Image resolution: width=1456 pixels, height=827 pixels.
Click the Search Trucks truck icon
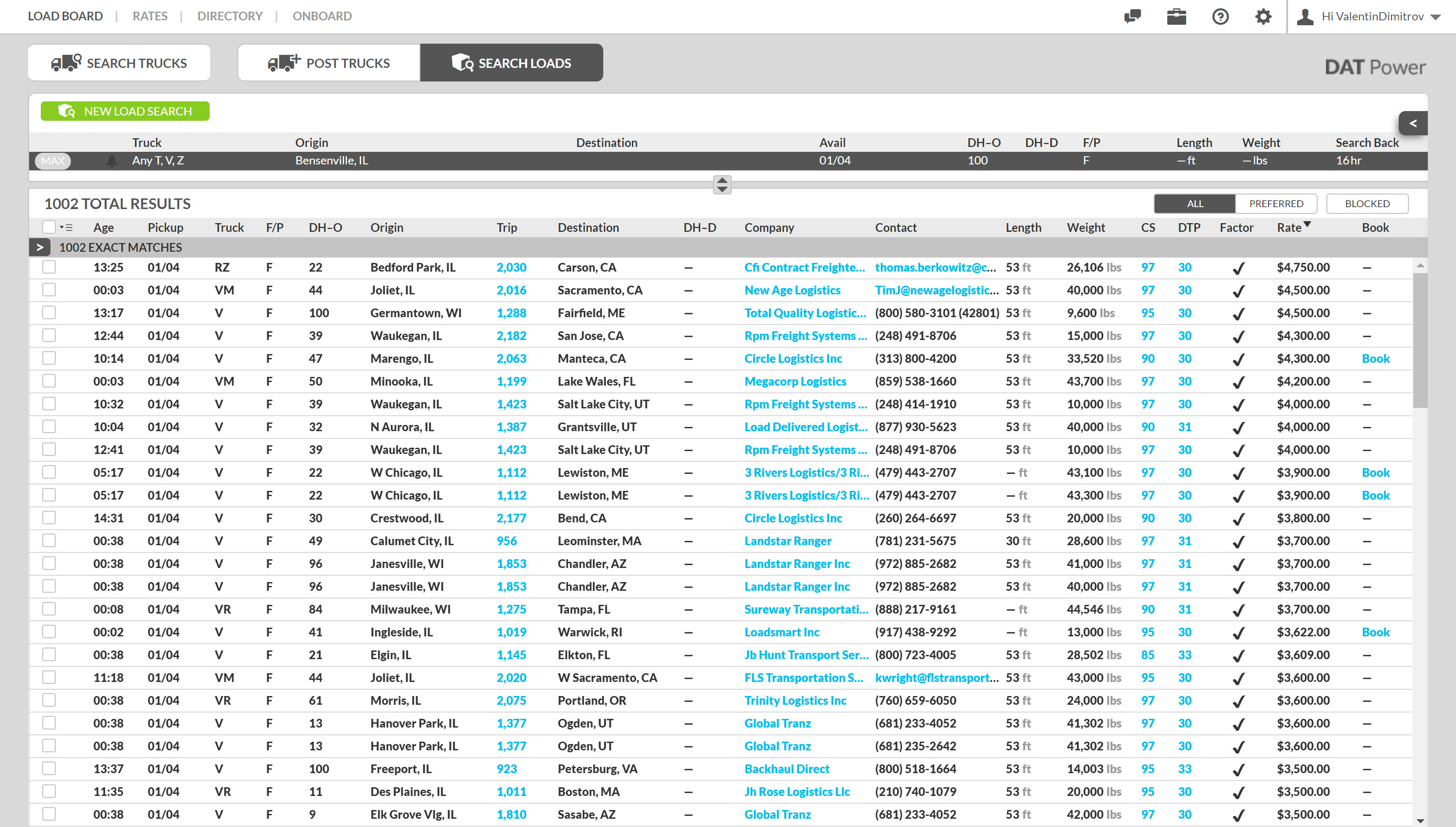click(66, 63)
